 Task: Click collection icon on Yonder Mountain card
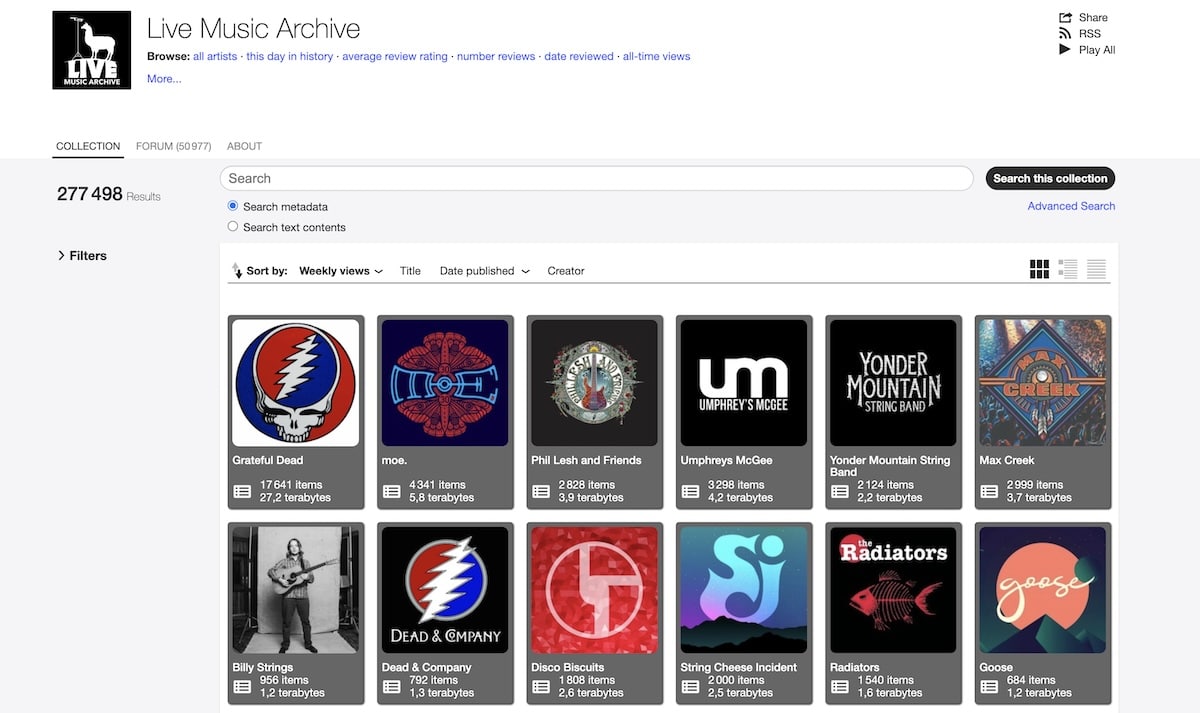coord(840,491)
